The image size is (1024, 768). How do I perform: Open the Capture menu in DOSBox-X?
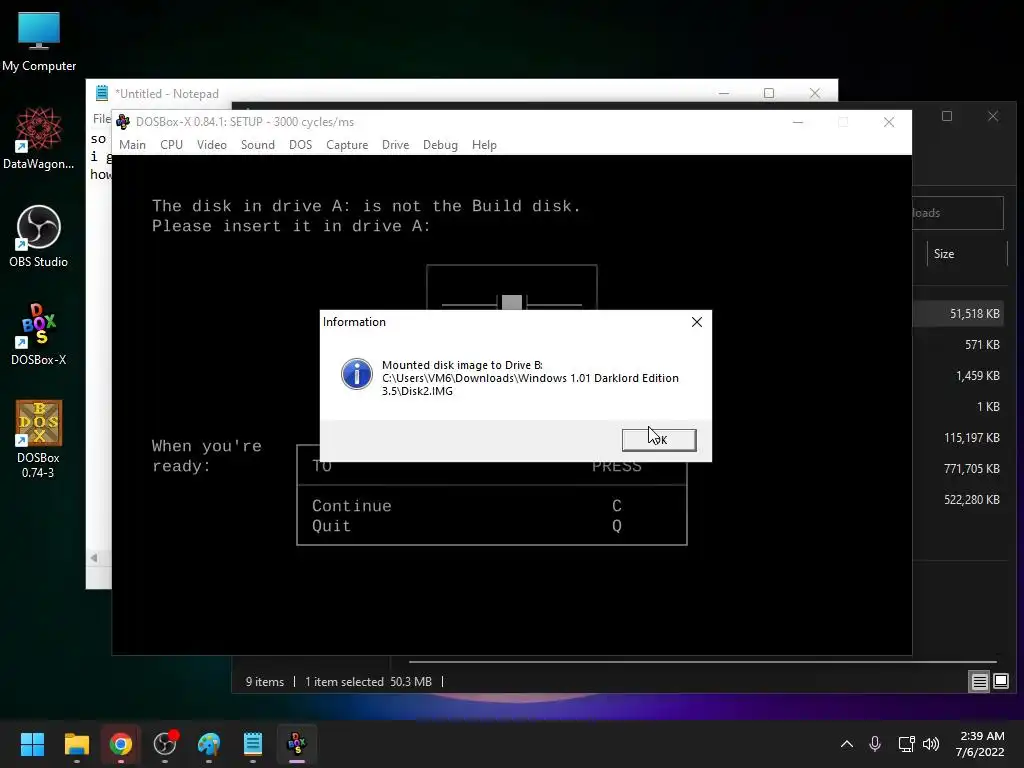coord(347,145)
